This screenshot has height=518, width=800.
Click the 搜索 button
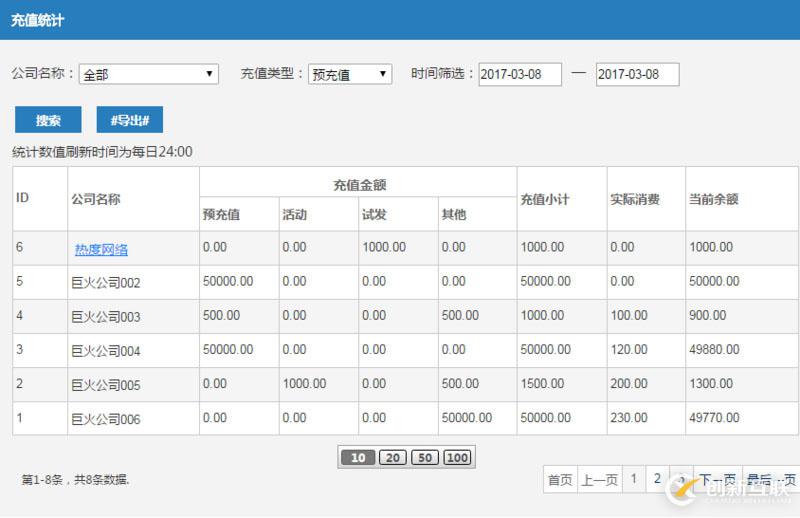click(x=48, y=120)
